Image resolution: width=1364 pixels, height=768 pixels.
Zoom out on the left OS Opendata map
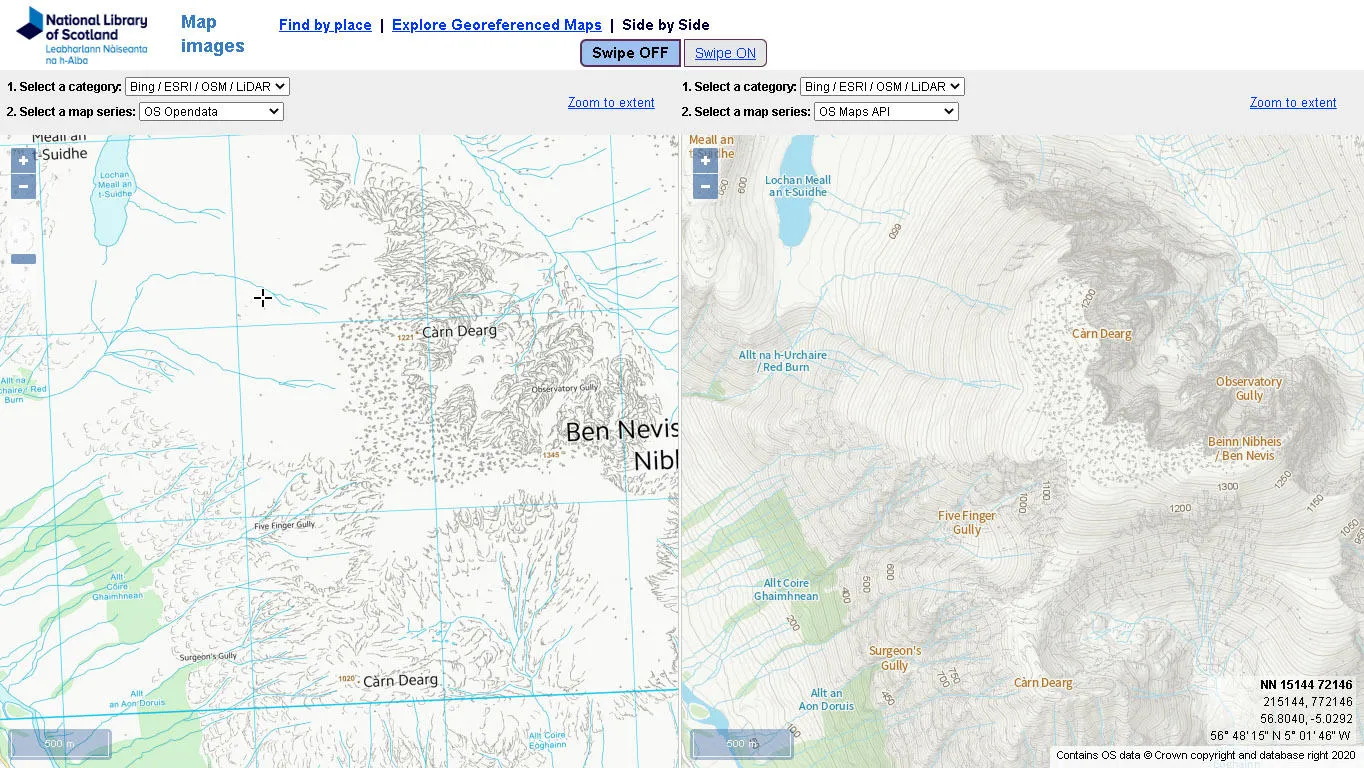(x=22, y=186)
